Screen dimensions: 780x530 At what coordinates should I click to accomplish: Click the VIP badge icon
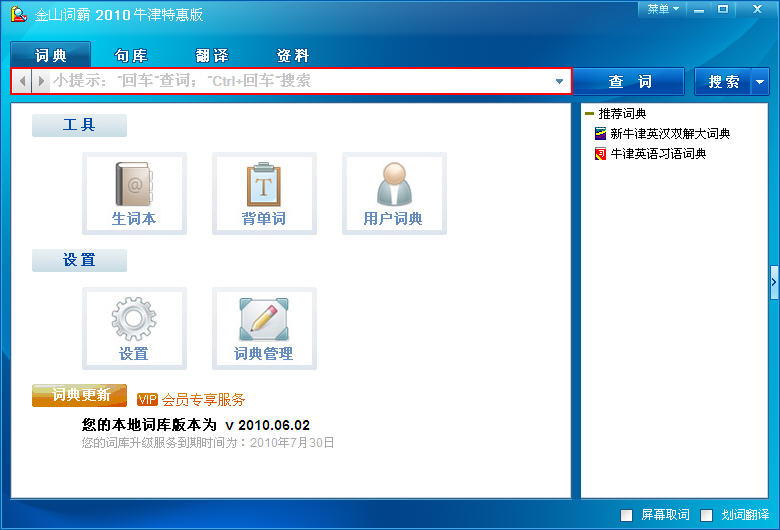point(147,399)
